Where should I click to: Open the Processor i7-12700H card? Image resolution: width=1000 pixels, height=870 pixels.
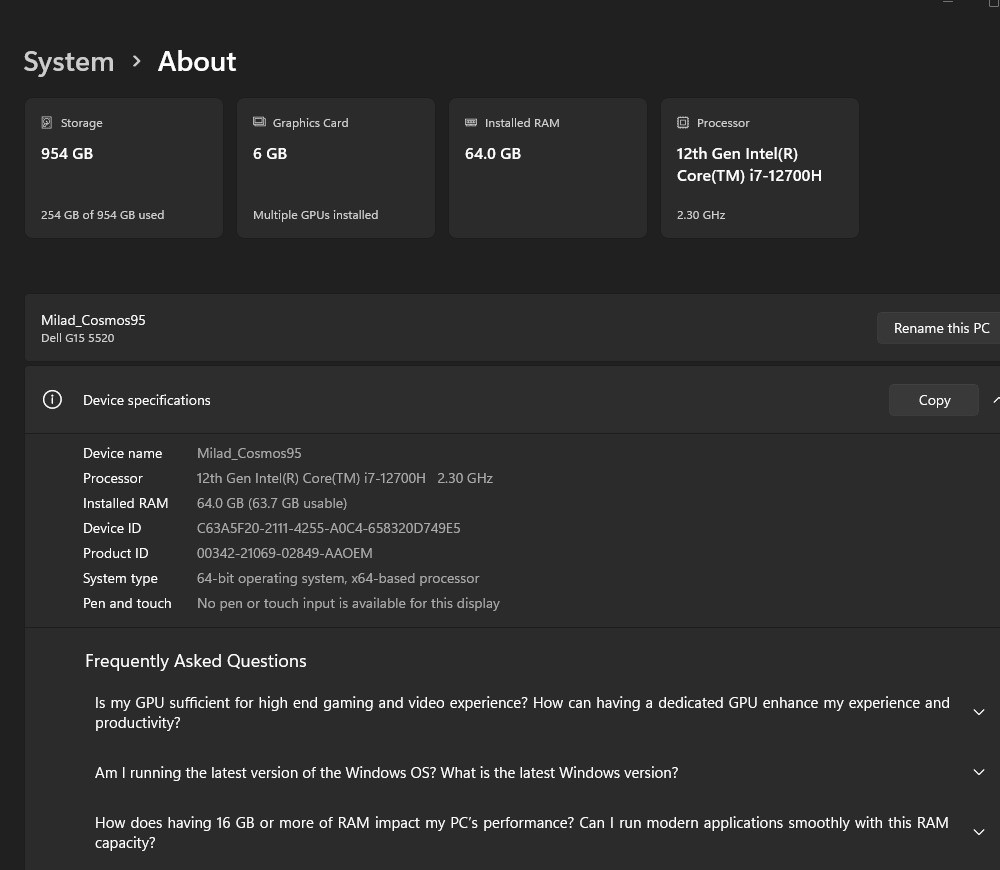coord(760,168)
